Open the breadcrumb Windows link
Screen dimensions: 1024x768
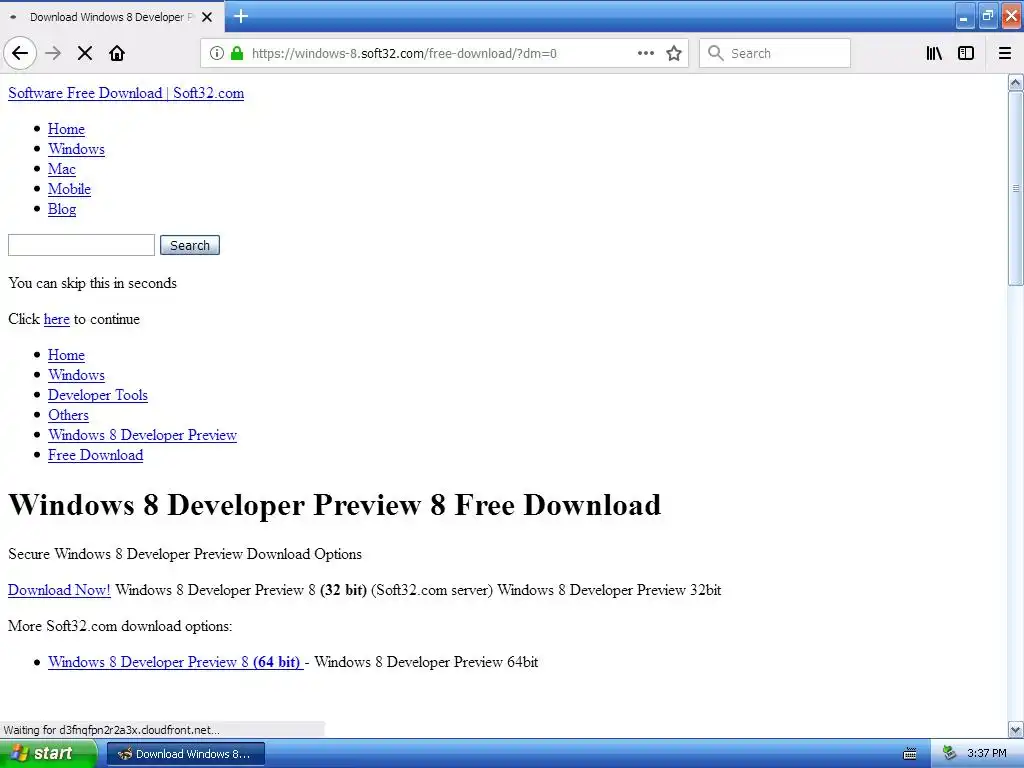coord(76,375)
